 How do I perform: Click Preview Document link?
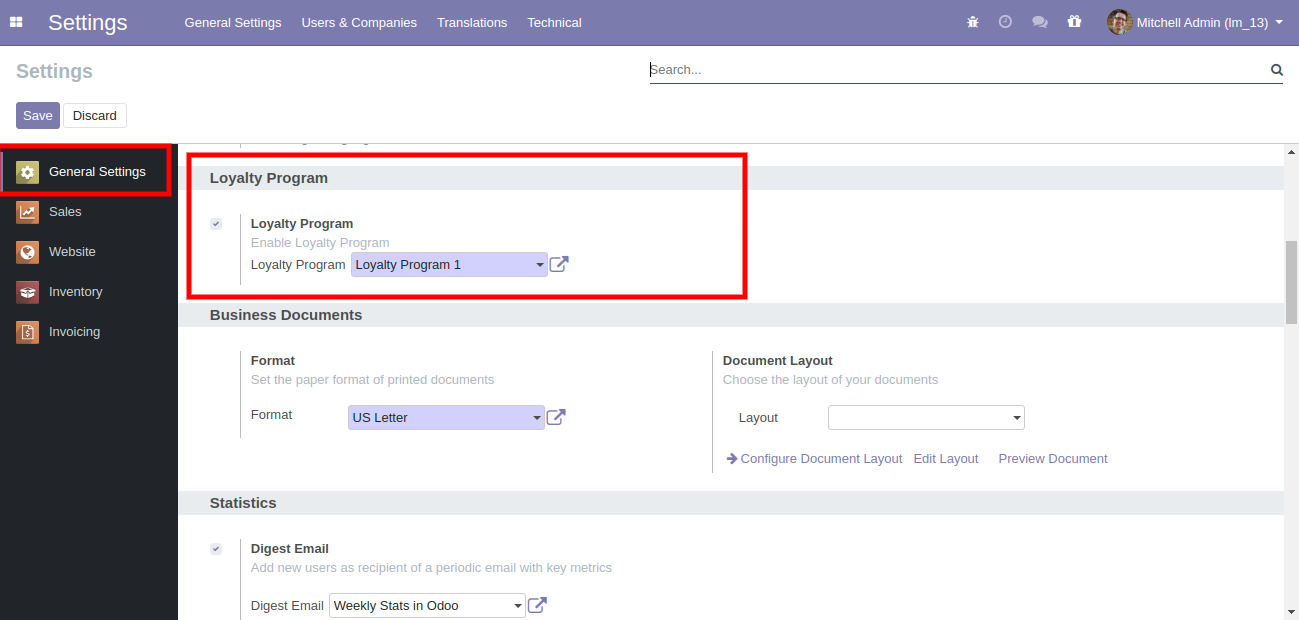click(1053, 458)
